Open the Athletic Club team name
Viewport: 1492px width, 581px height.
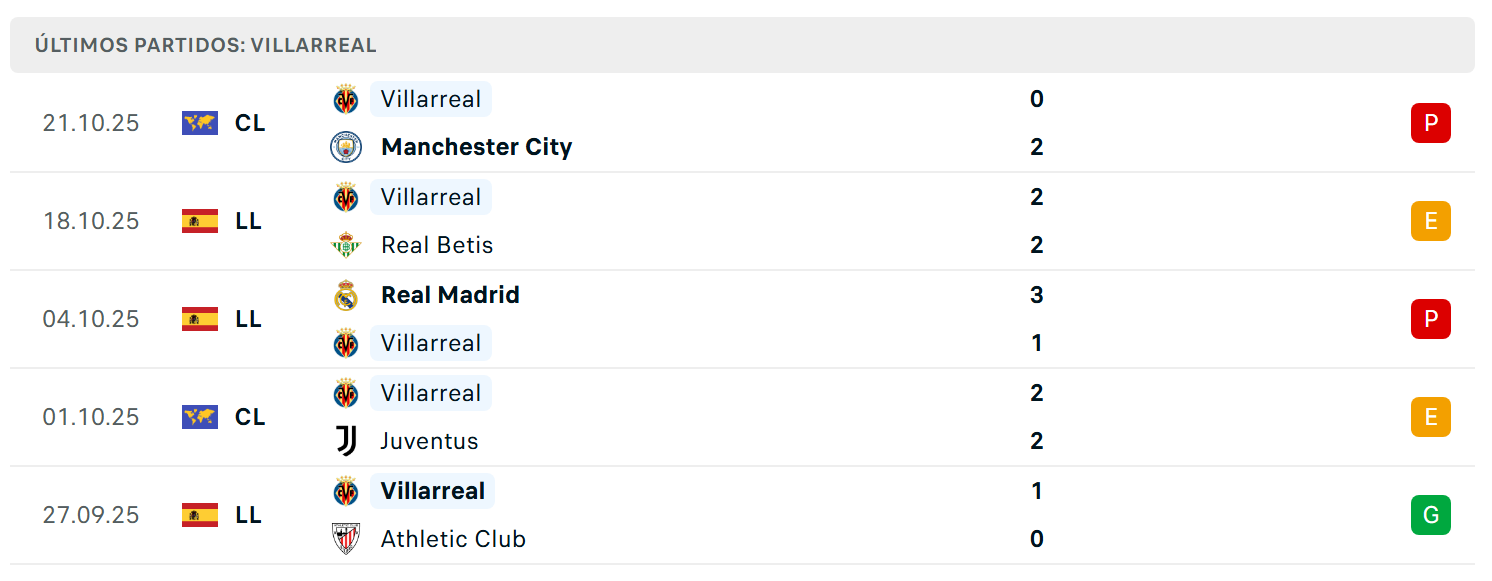pyautogui.click(x=453, y=539)
